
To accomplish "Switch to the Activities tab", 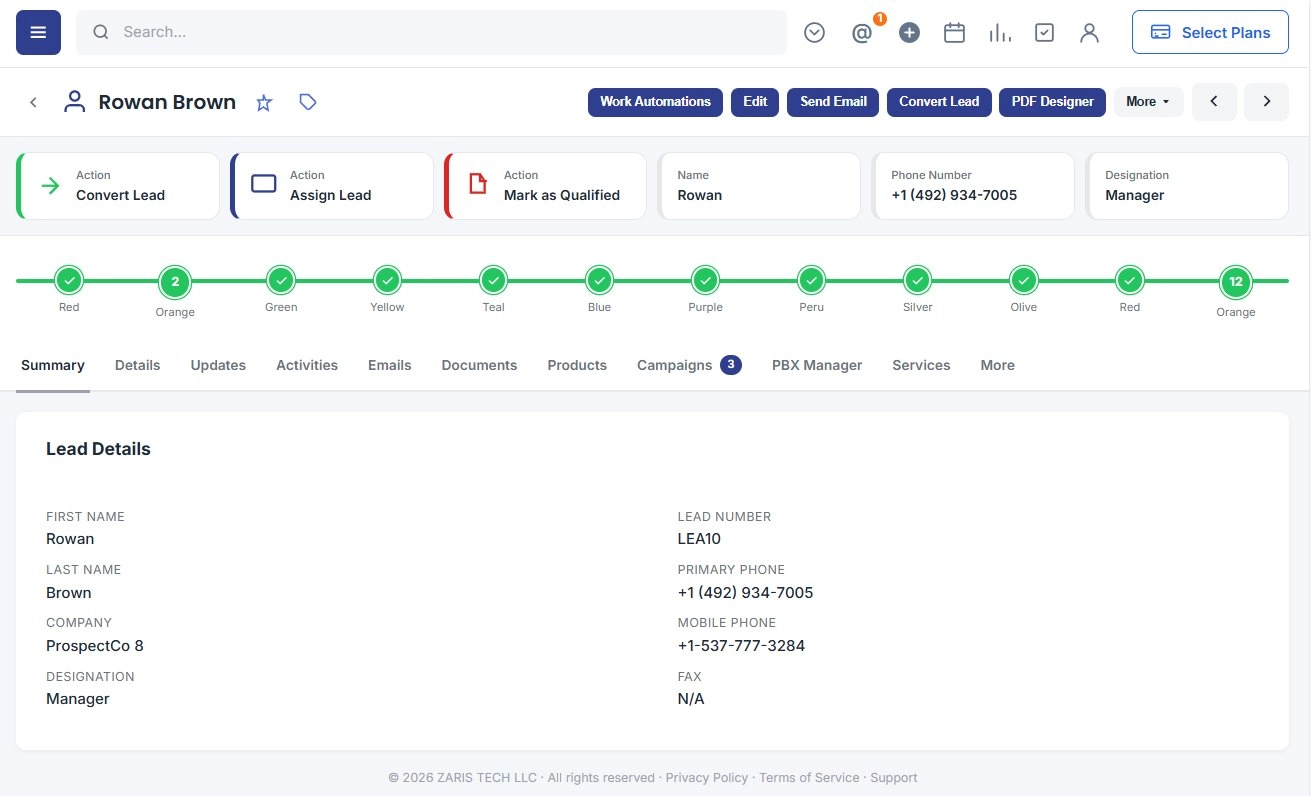I will tap(307, 365).
